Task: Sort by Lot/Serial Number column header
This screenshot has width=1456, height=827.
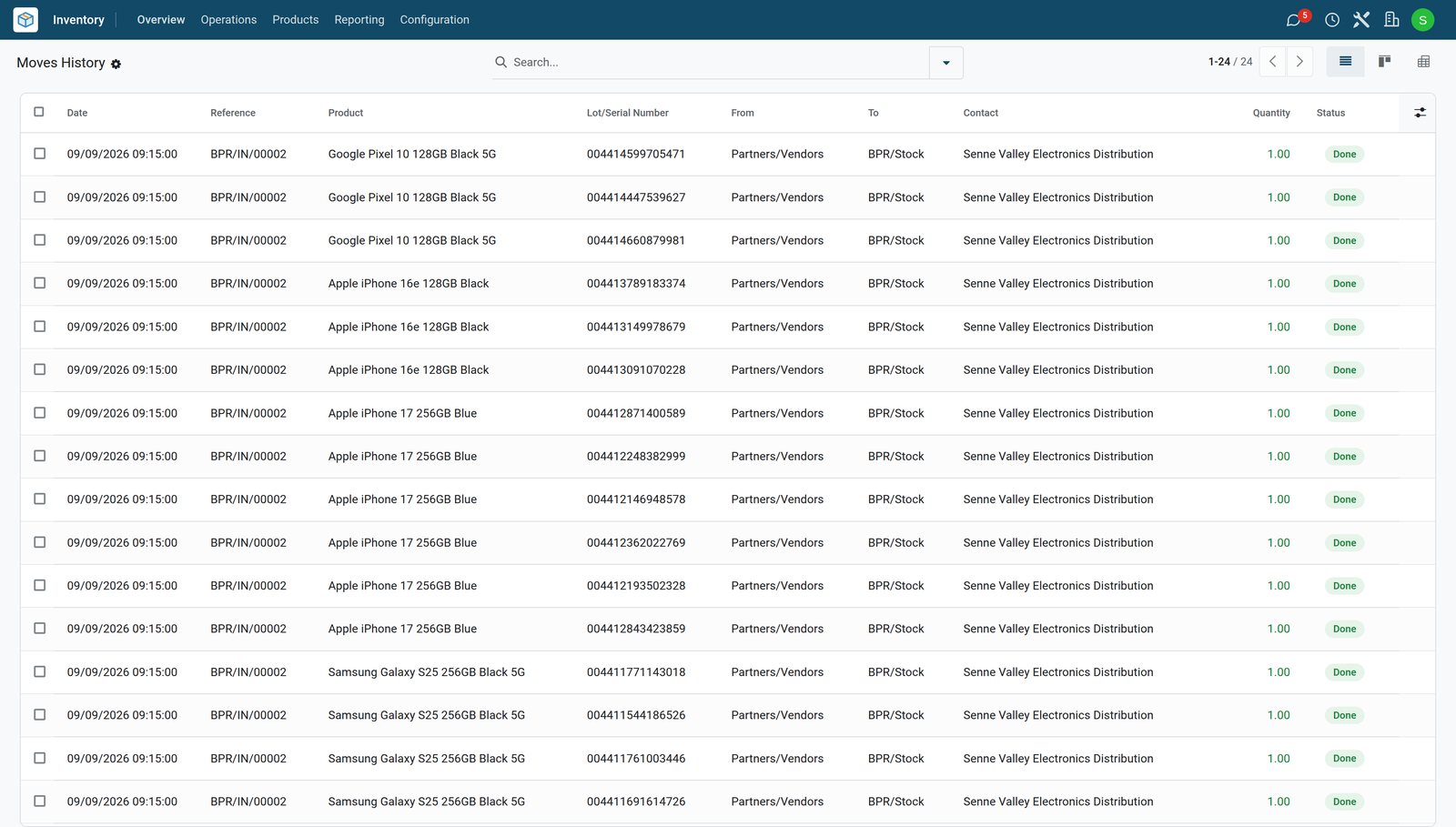Action: click(628, 113)
